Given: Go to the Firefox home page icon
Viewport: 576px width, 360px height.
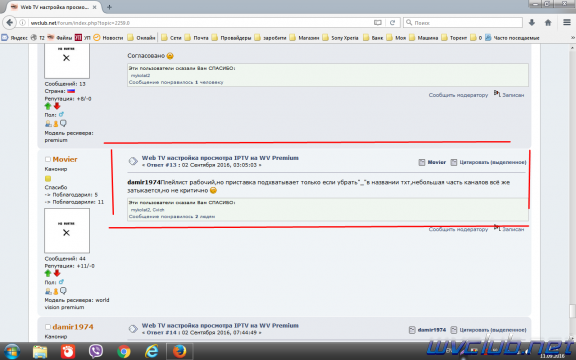Looking at the screenshot, I should [548, 23].
